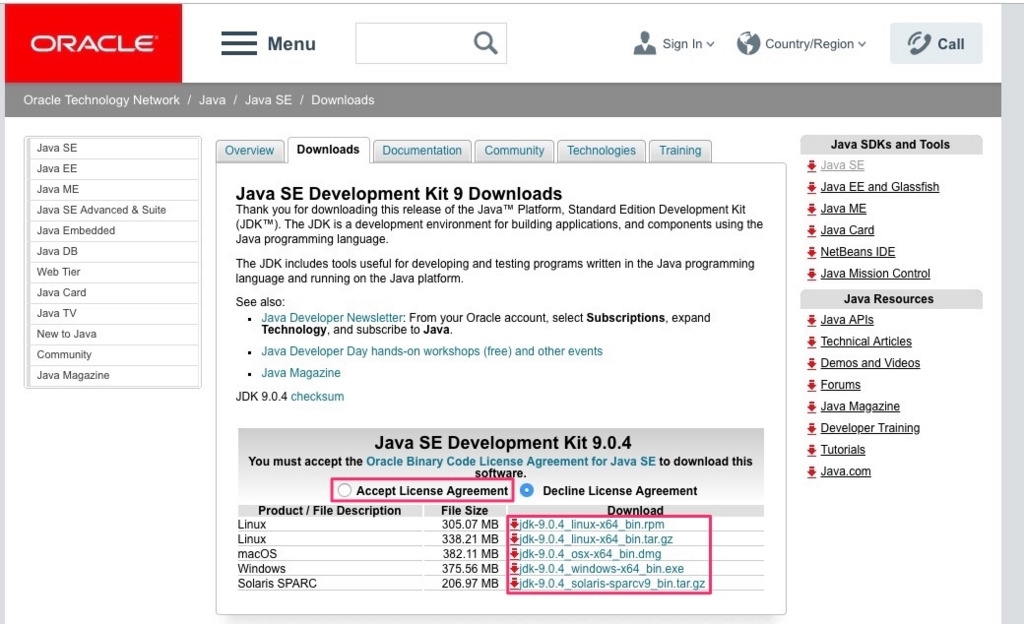The image size is (1024, 624).
Task: Open the hamburger Menu icon
Action: coord(239,43)
